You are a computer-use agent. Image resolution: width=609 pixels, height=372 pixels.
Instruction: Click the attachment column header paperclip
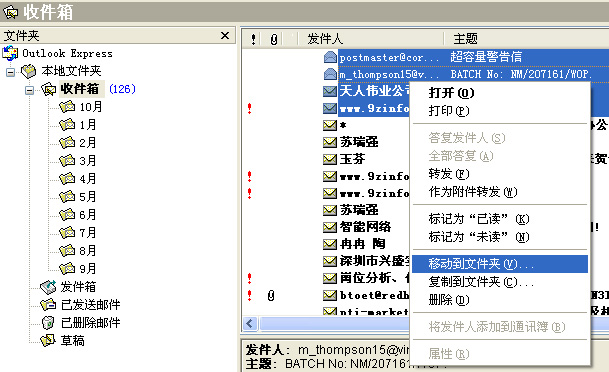point(274,39)
